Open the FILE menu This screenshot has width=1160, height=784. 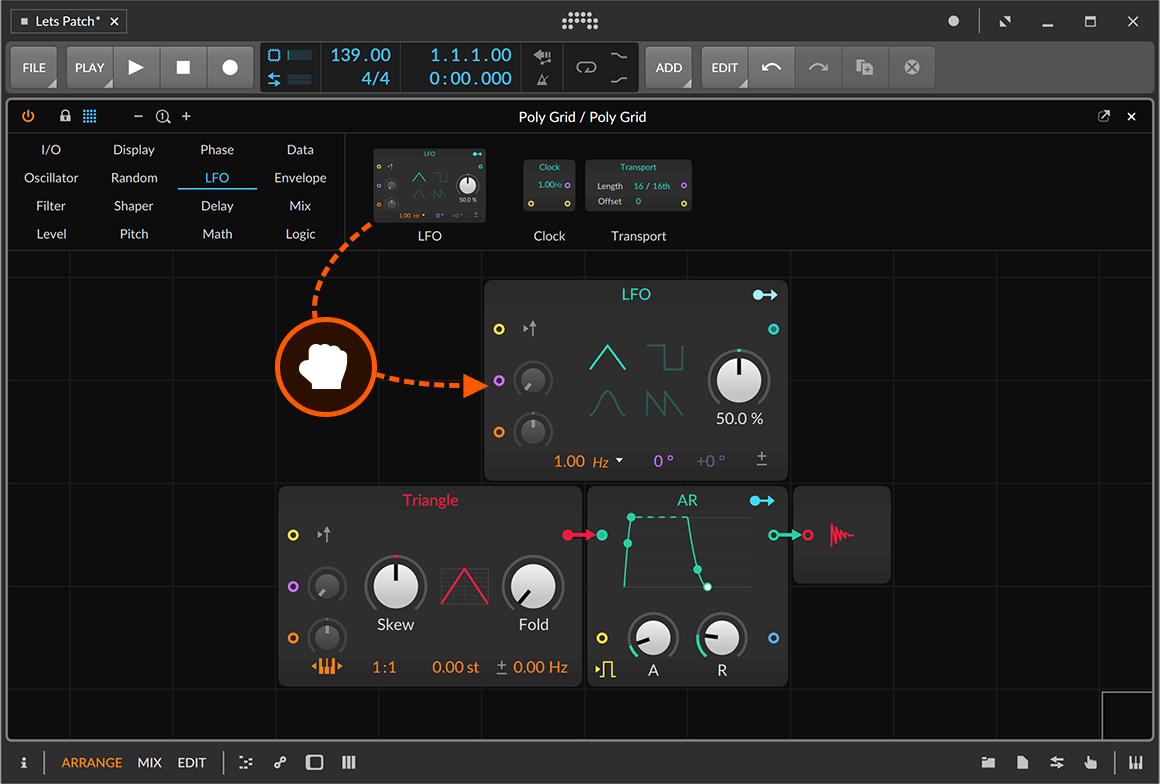(x=34, y=68)
